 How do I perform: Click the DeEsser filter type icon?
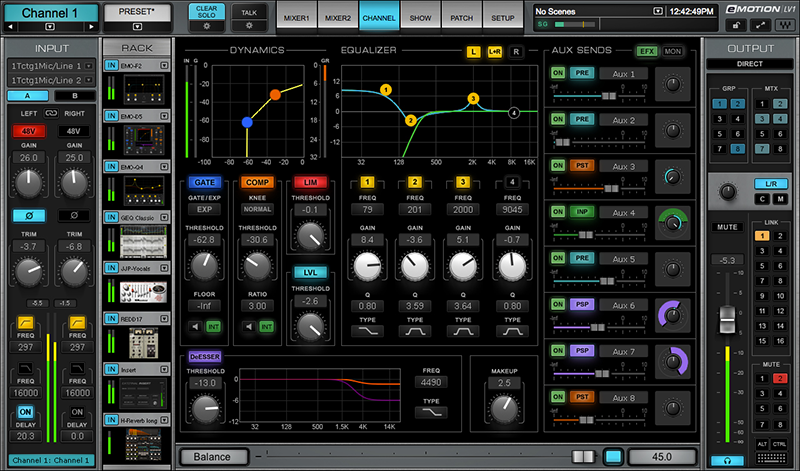pyautogui.click(x=431, y=413)
